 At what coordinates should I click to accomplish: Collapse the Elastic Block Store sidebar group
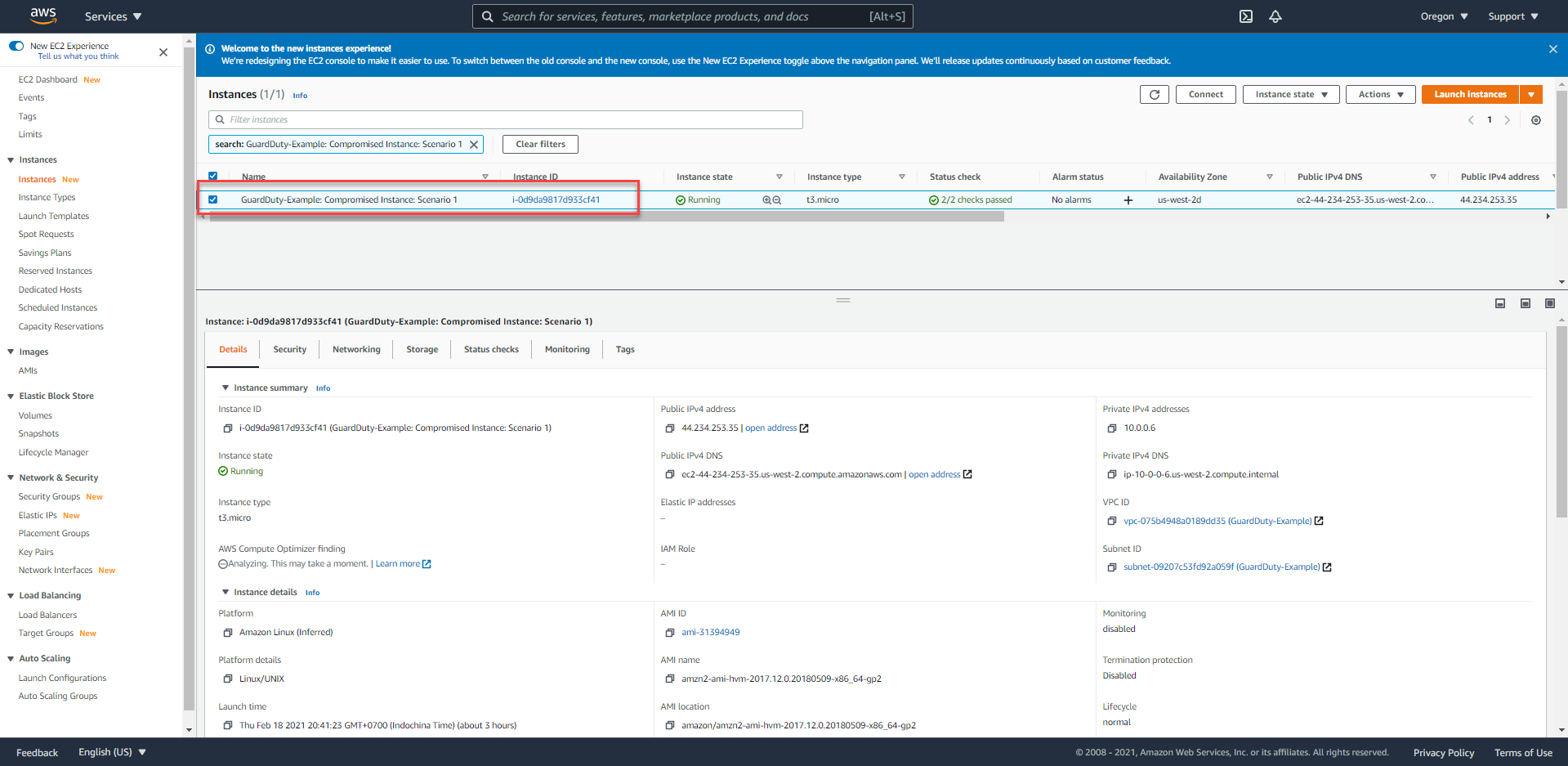(x=11, y=396)
